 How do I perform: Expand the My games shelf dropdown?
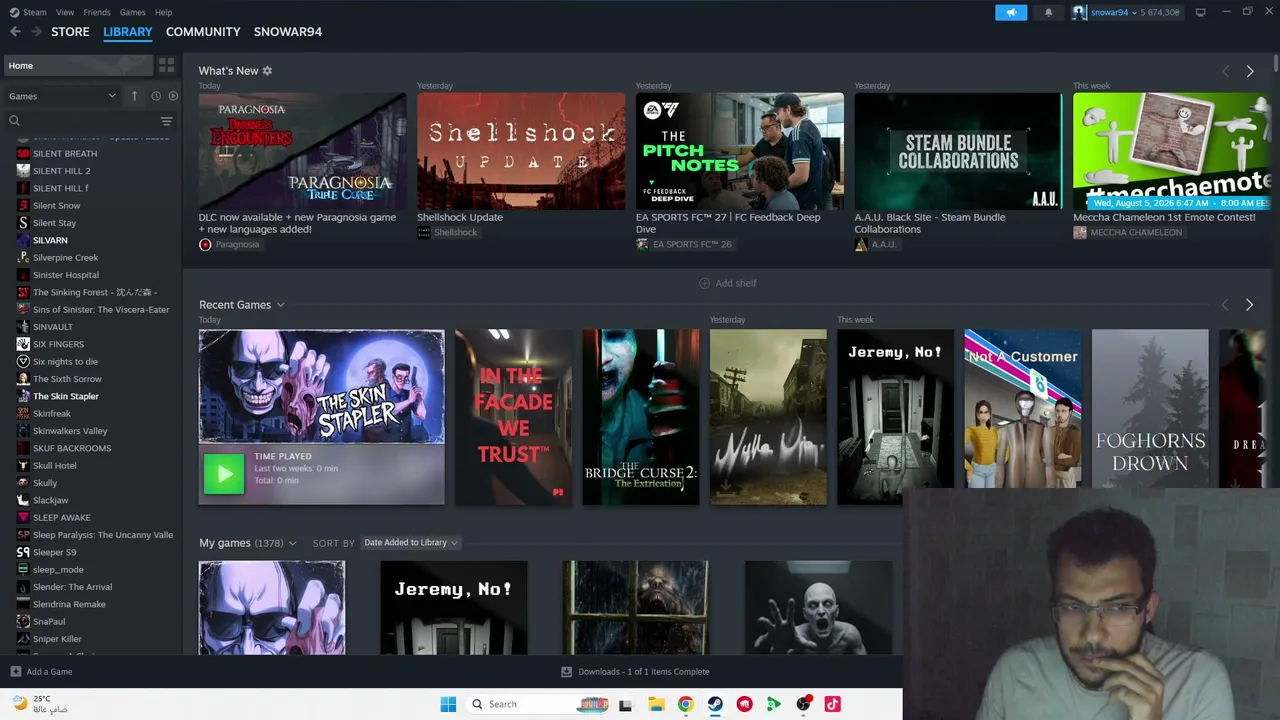(x=292, y=543)
